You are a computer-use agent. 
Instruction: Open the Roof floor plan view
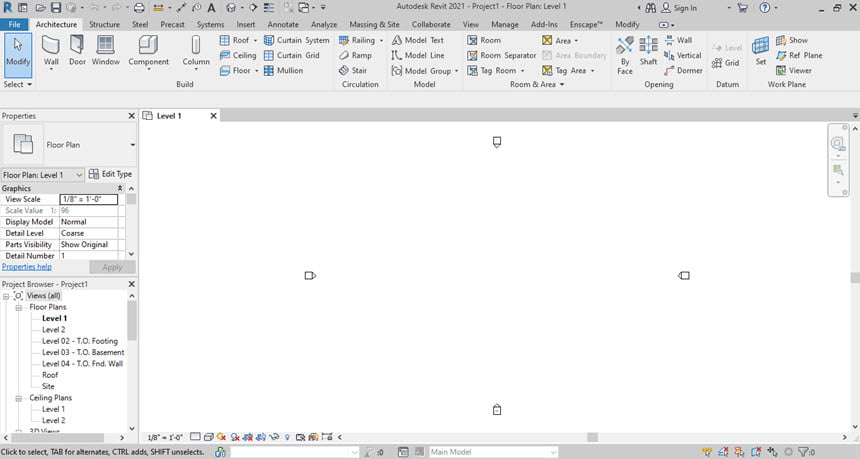pos(50,375)
